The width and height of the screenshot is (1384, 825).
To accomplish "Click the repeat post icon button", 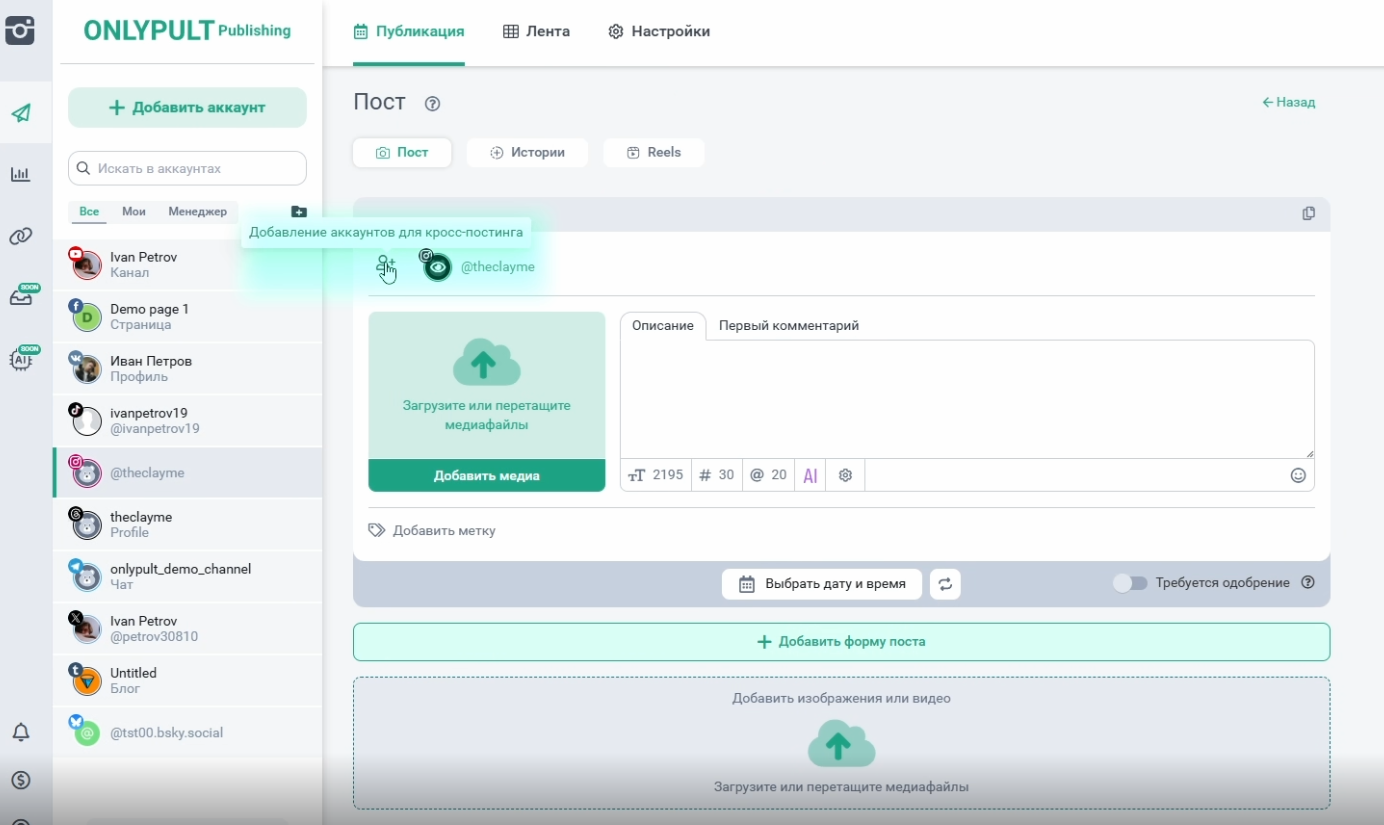I will pyautogui.click(x=945, y=584).
